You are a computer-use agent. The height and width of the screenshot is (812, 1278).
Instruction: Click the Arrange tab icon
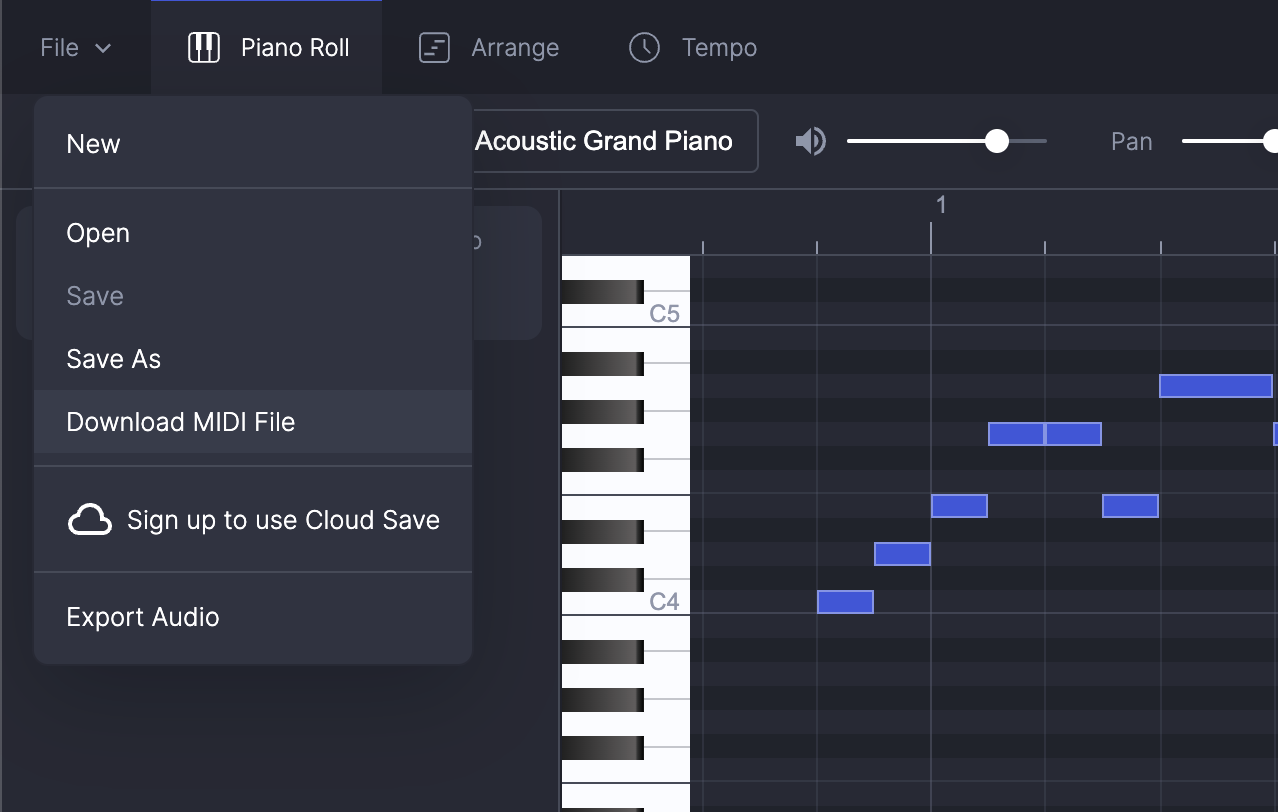434,47
